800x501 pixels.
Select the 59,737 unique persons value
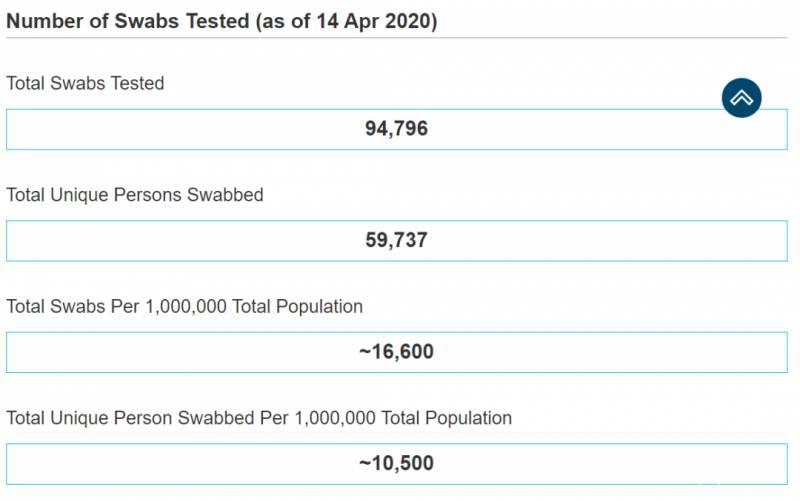point(396,240)
